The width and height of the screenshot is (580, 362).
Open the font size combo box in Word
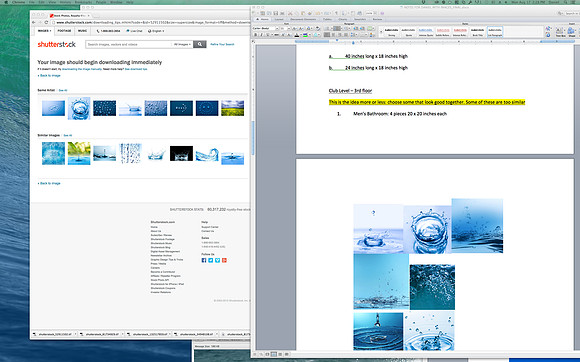coord(286,28)
